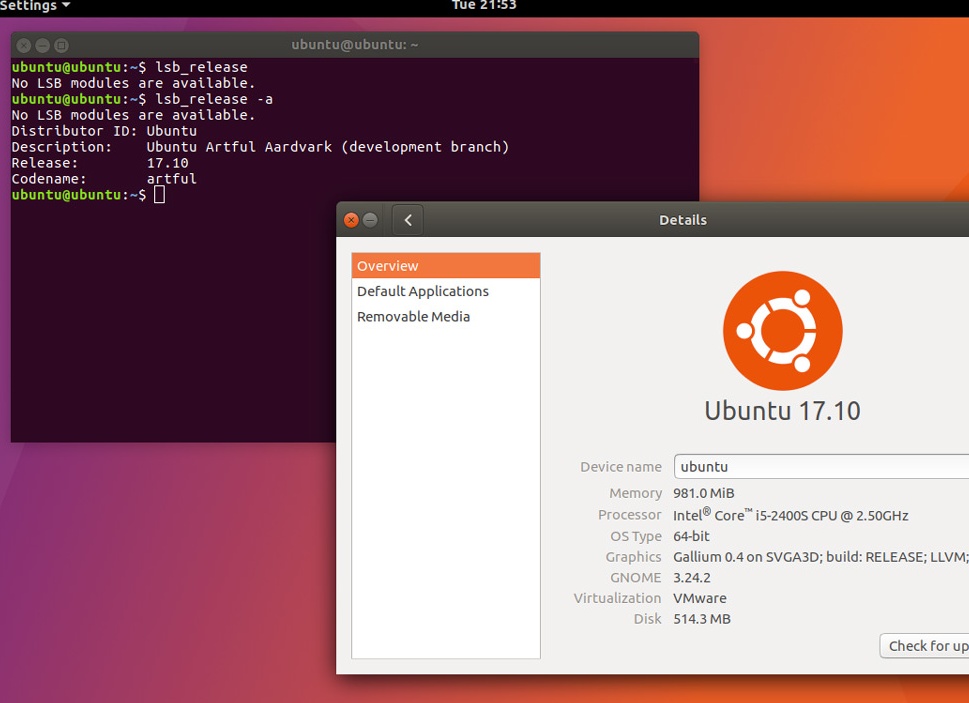969x703 pixels.
Task: Minimize the Details window
Action: click(x=370, y=220)
